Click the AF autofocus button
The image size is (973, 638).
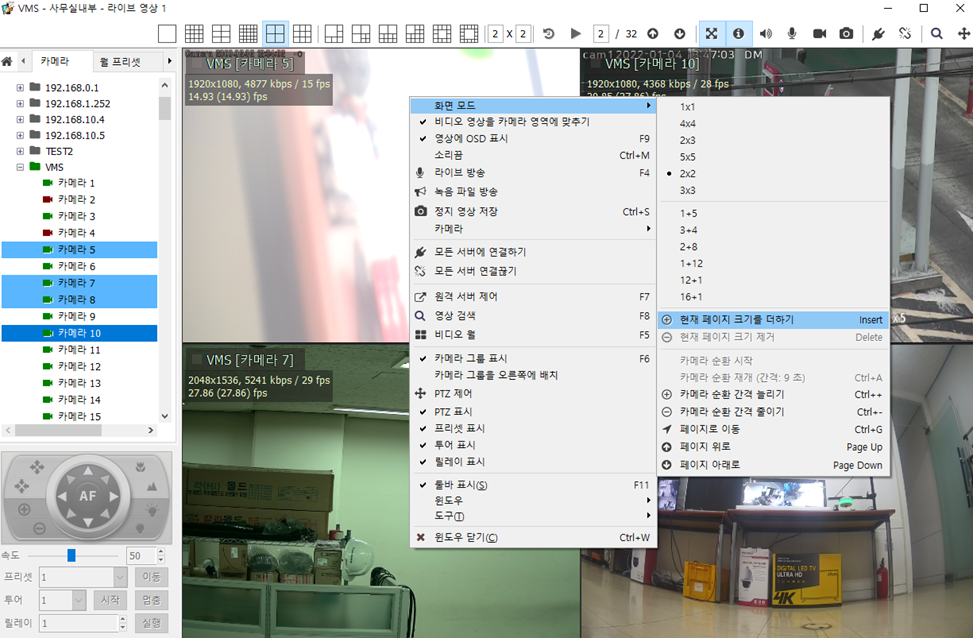pos(89,495)
